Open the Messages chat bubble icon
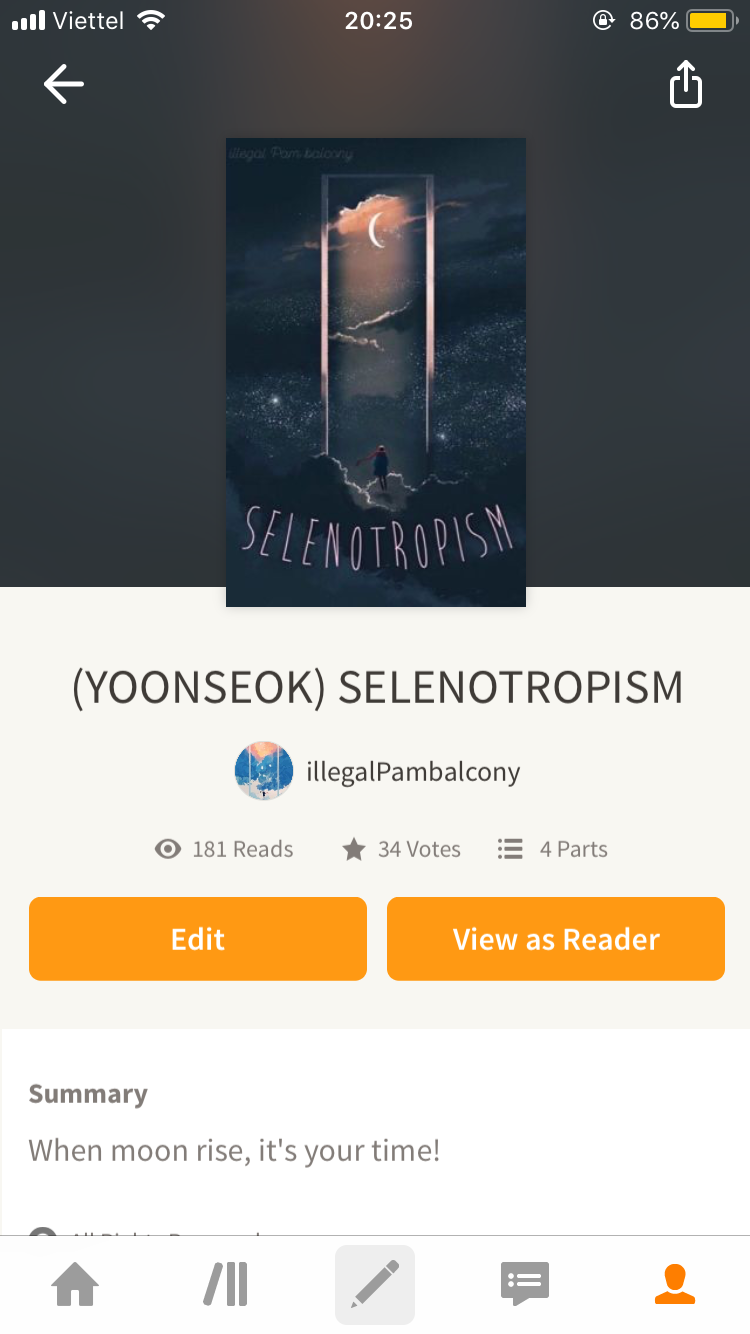Image resolution: width=750 pixels, height=1334 pixels. [x=525, y=1284]
